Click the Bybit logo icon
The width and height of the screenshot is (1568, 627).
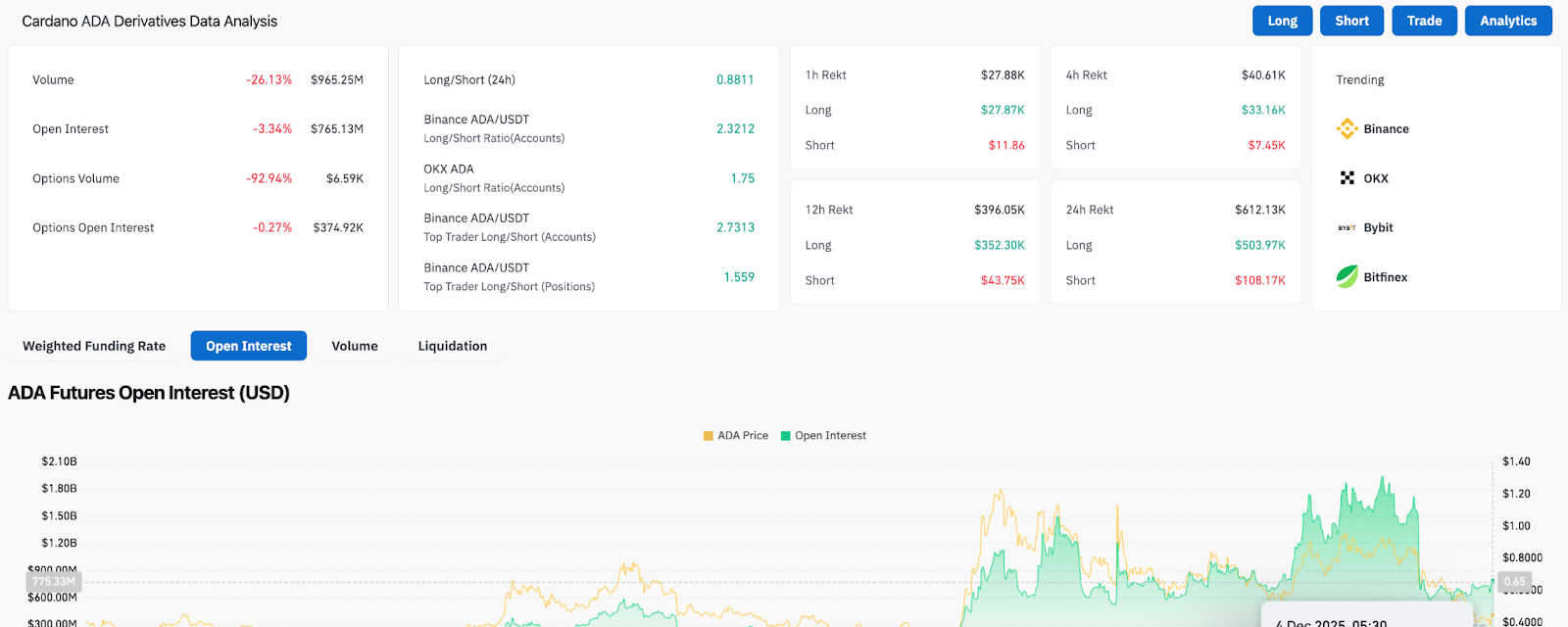1347,227
